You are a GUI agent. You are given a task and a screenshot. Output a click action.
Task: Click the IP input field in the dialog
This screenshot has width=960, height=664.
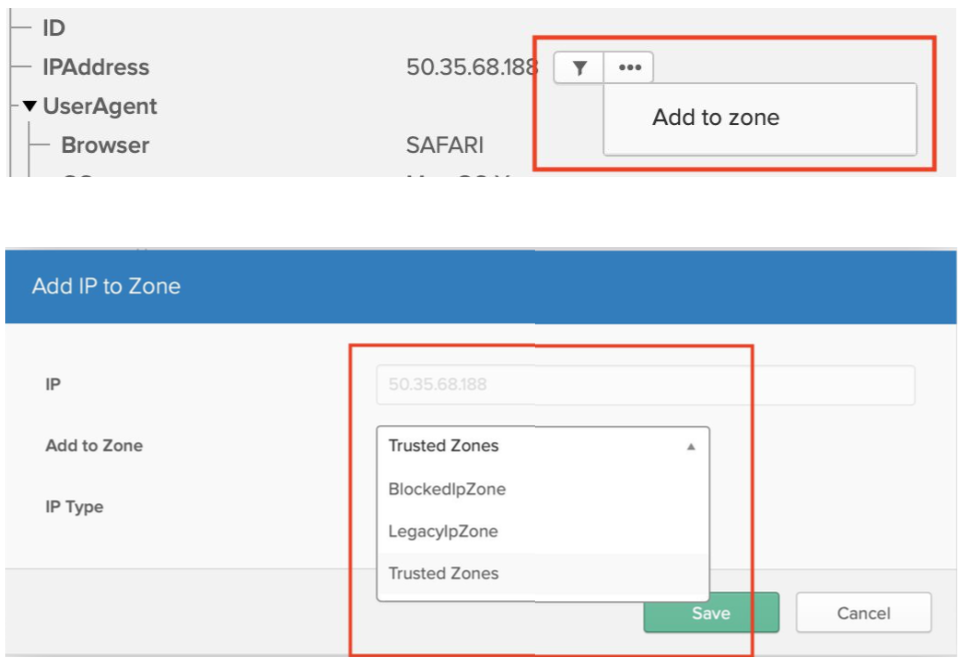point(645,385)
